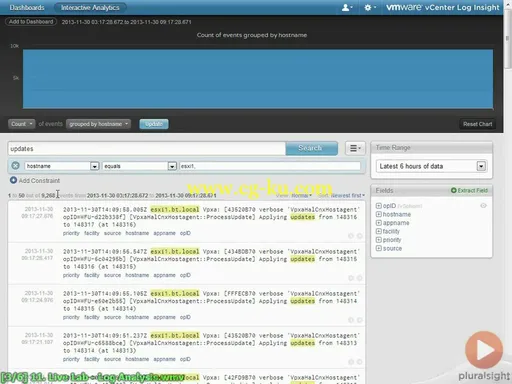The height and width of the screenshot is (384, 512).
Task: Expand the source field in Fields panel
Action: tap(379, 248)
